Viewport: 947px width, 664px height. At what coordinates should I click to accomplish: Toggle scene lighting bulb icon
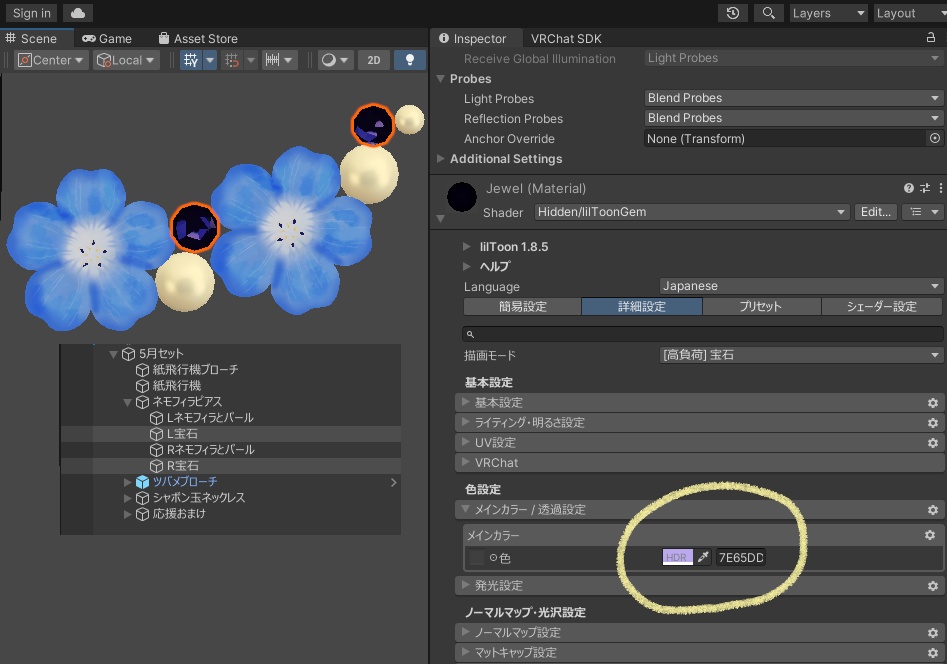click(x=409, y=60)
